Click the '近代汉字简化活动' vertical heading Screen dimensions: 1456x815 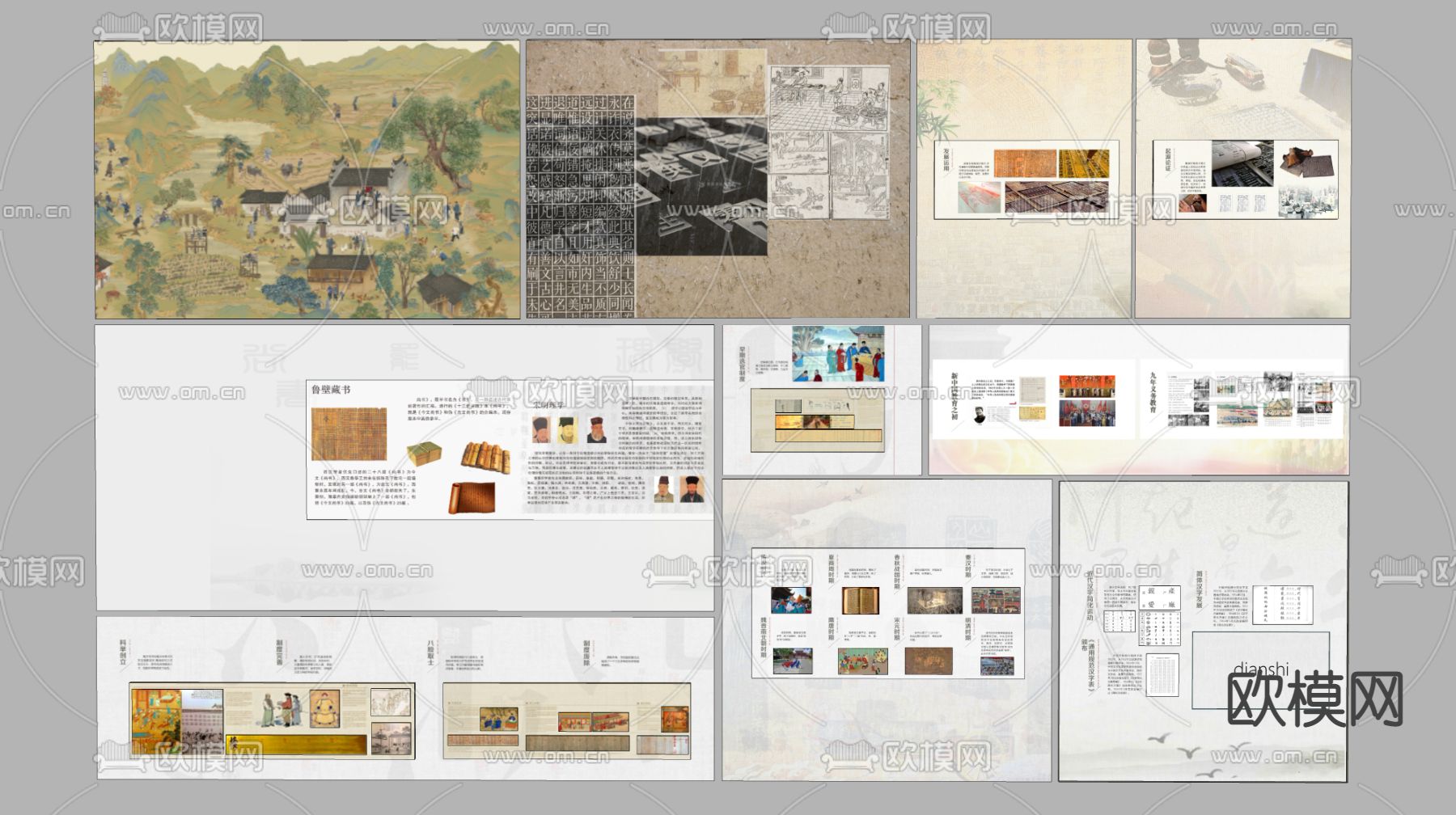point(1090,597)
